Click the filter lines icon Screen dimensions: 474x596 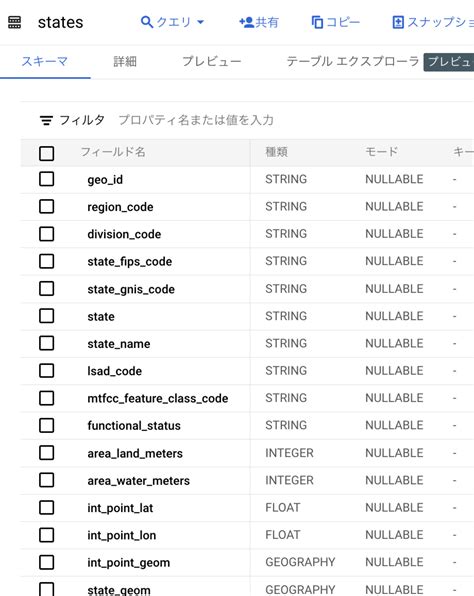tap(46, 120)
